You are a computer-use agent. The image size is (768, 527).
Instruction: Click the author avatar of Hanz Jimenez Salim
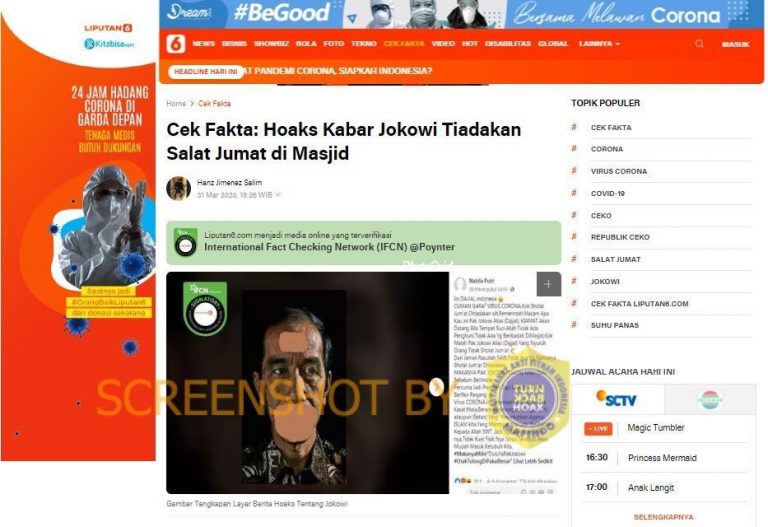tap(178, 189)
